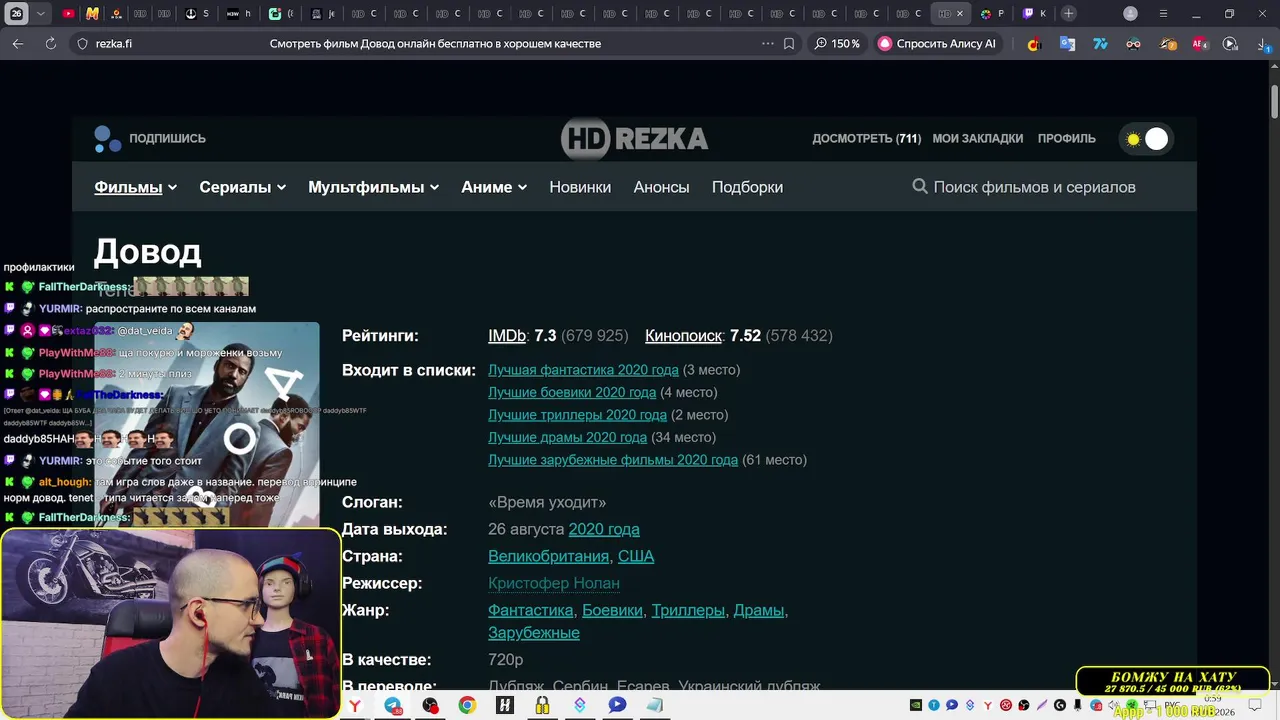1280x720 pixels.
Task: Select the Боевики genre link
Action: pos(612,610)
